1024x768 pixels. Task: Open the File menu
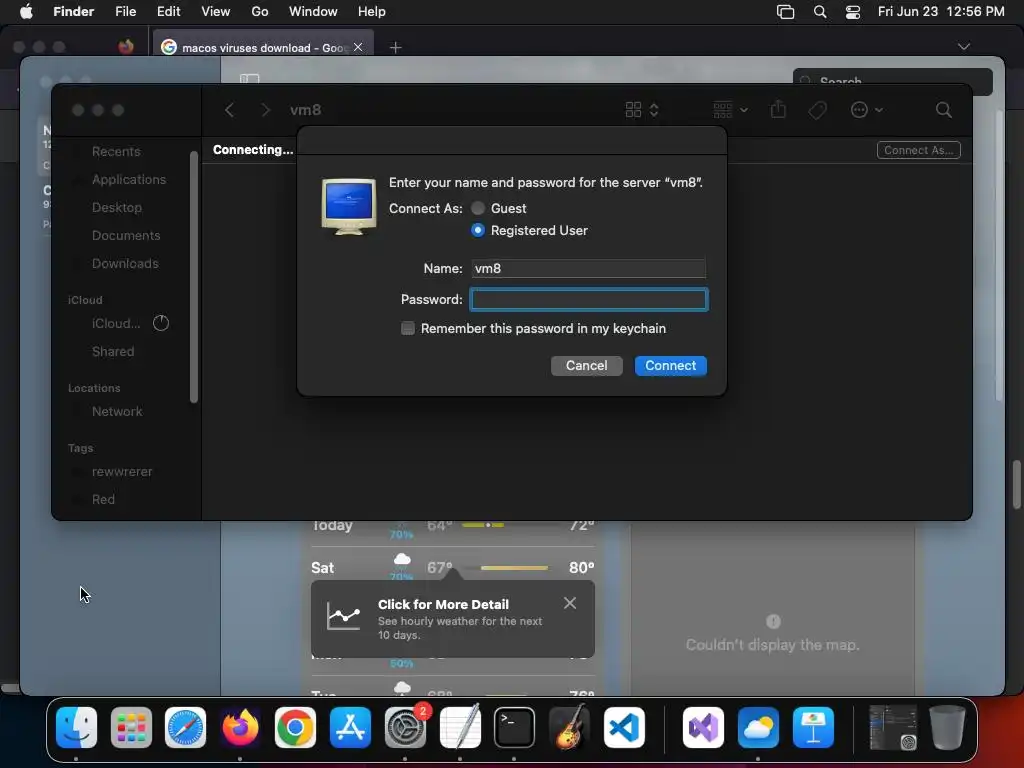point(125,12)
